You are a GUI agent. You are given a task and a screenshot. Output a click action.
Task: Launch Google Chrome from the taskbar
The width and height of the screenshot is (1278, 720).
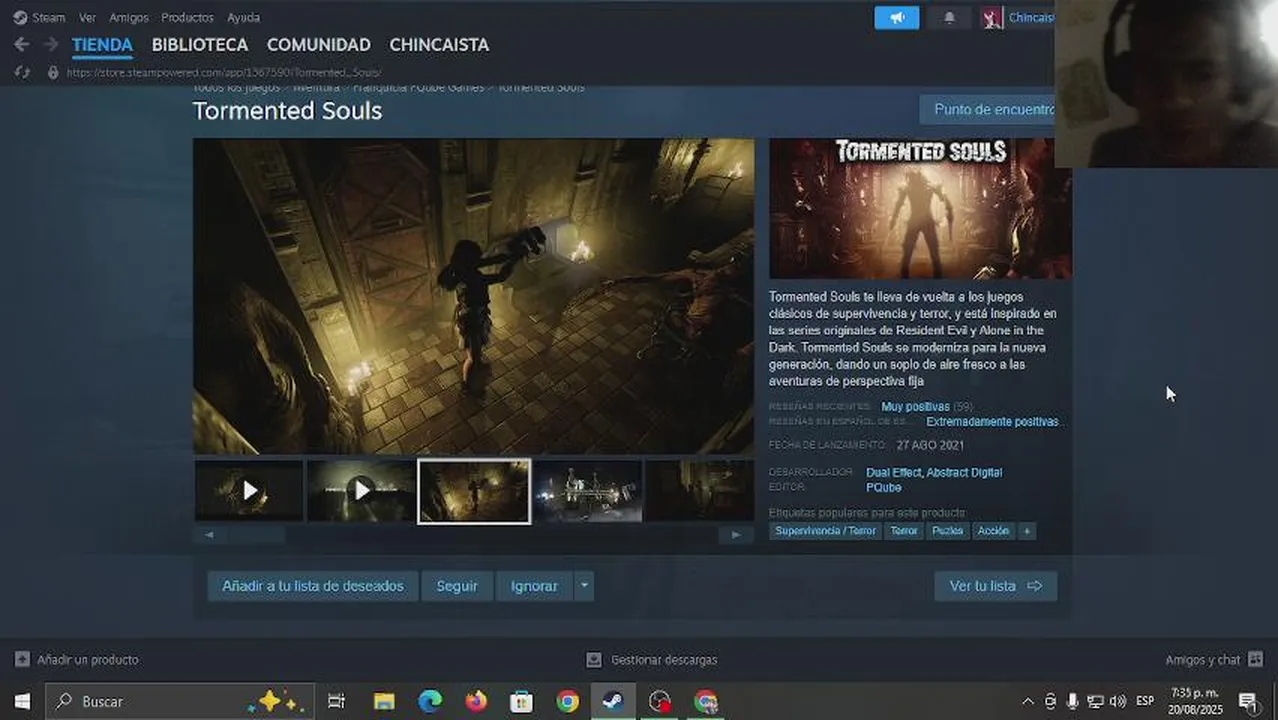568,701
